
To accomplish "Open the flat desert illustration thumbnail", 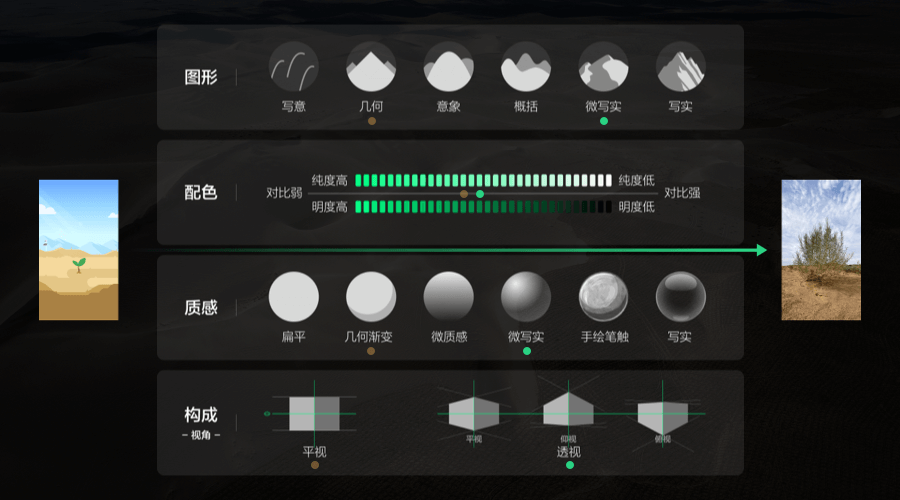I will (x=79, y=250).
